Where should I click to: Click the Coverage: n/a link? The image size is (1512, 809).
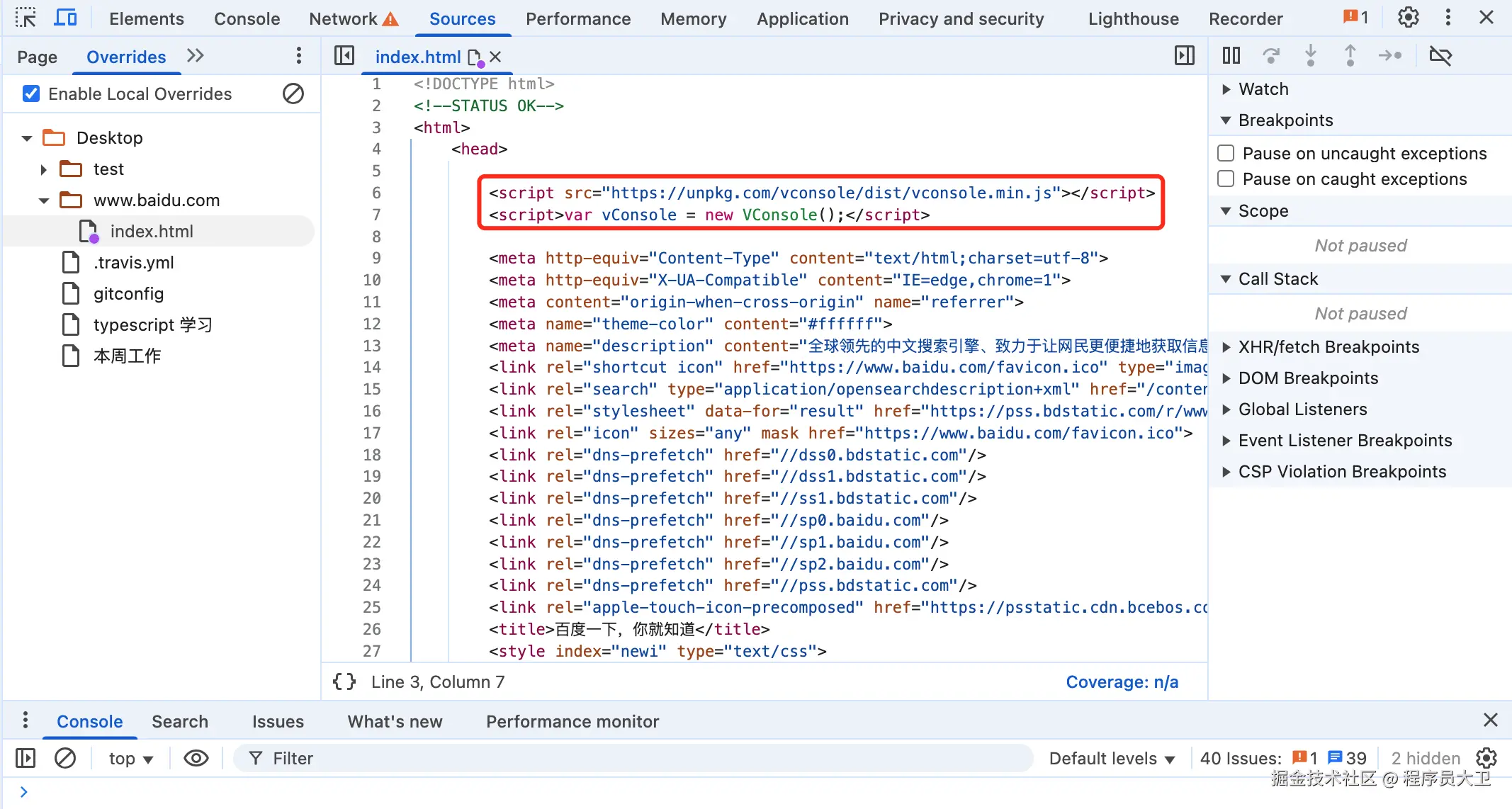pyautogui.click(x=1122, y=681)
